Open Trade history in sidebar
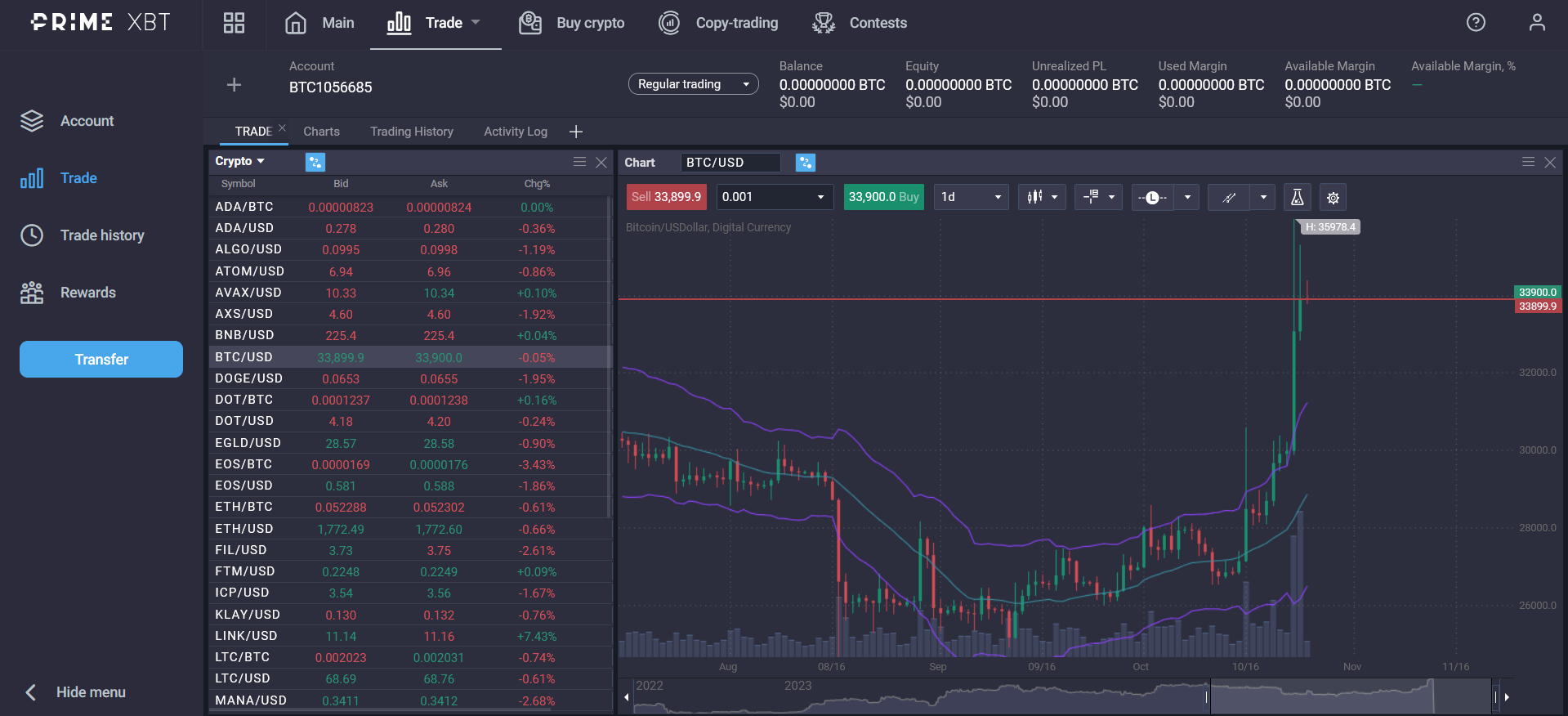The image size is (1568, 716). pos(83,235)
